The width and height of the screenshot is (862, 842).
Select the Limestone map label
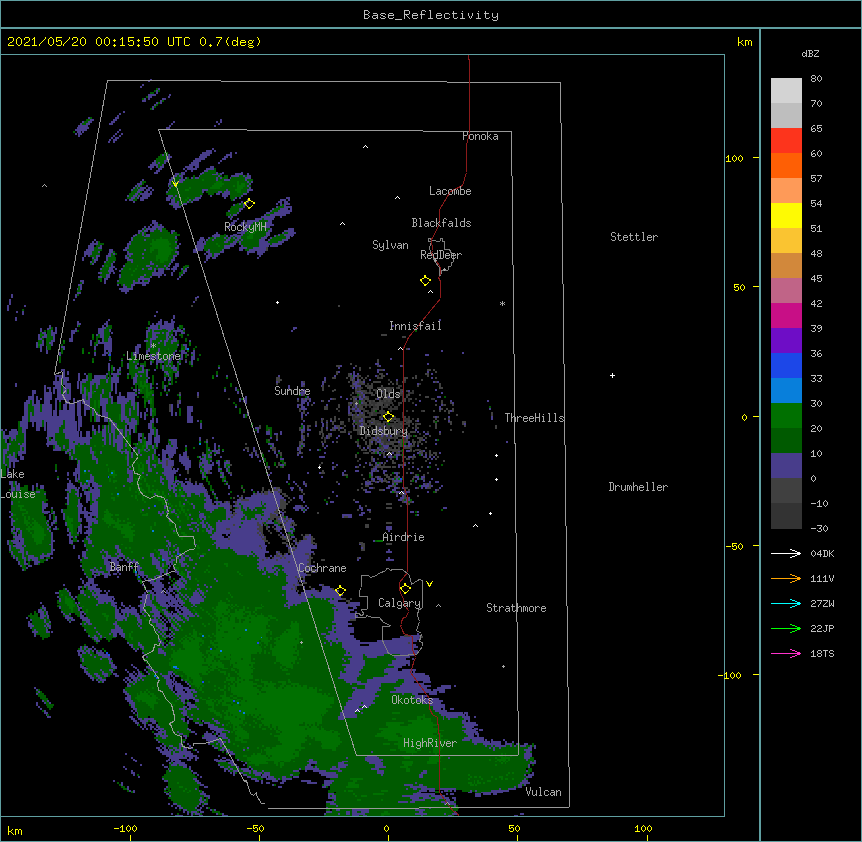(x=153, y=356)
